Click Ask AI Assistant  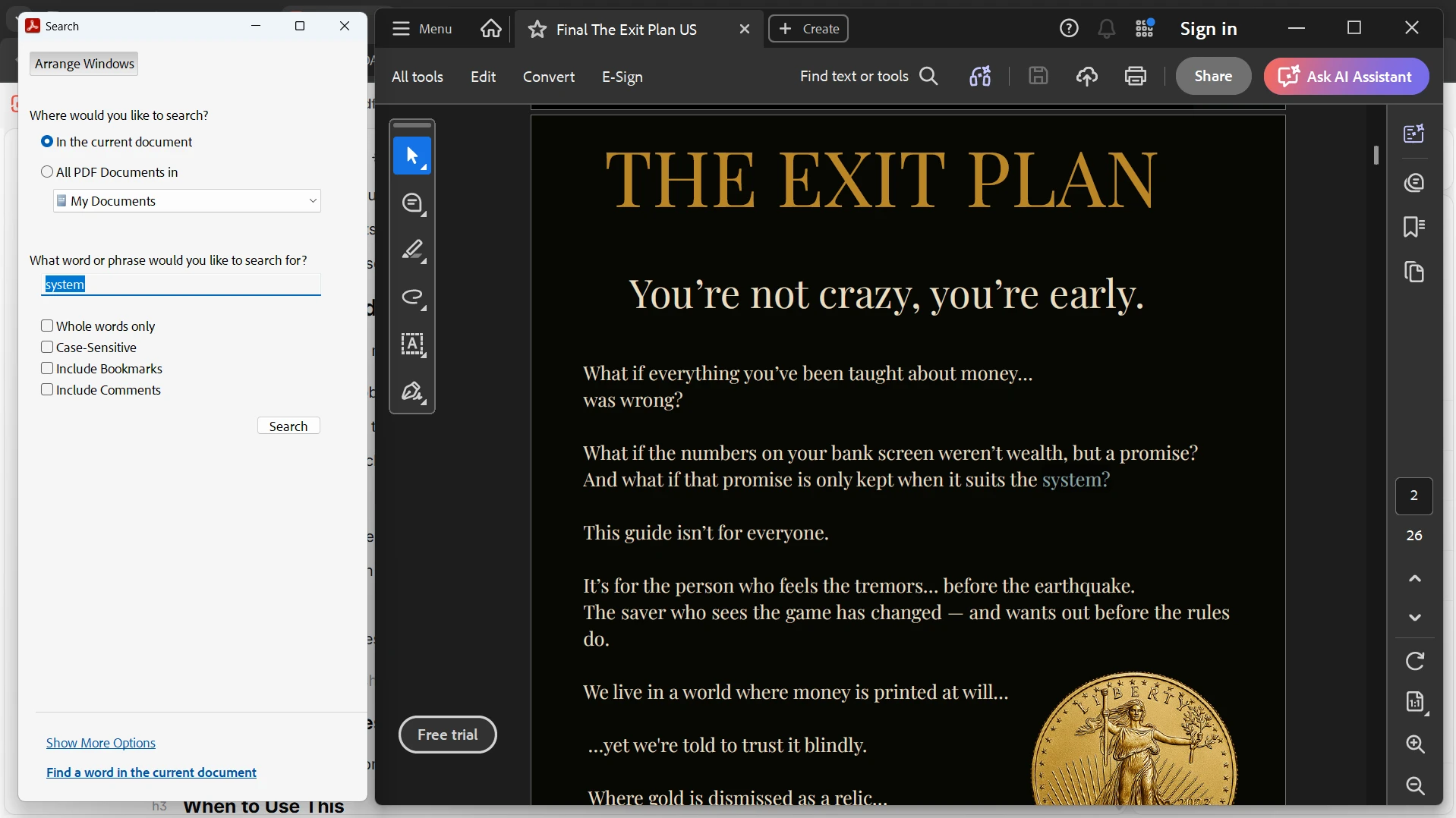[x=1346, y=76]
